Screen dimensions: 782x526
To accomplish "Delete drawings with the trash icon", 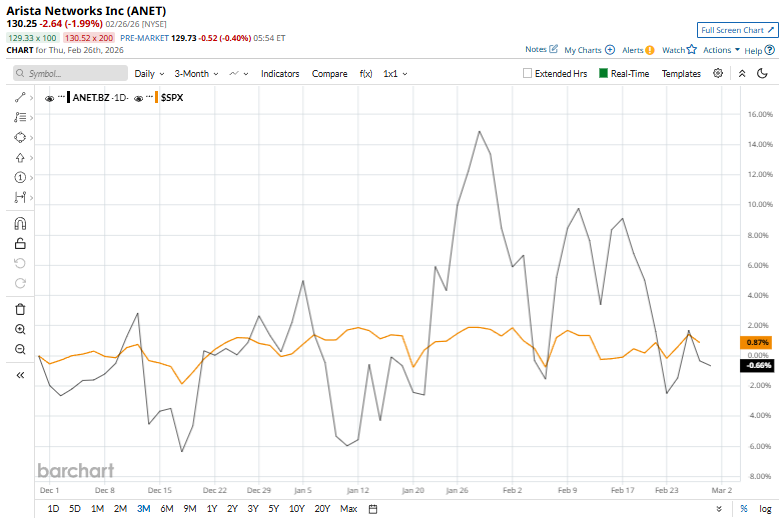I will (20, 309).
